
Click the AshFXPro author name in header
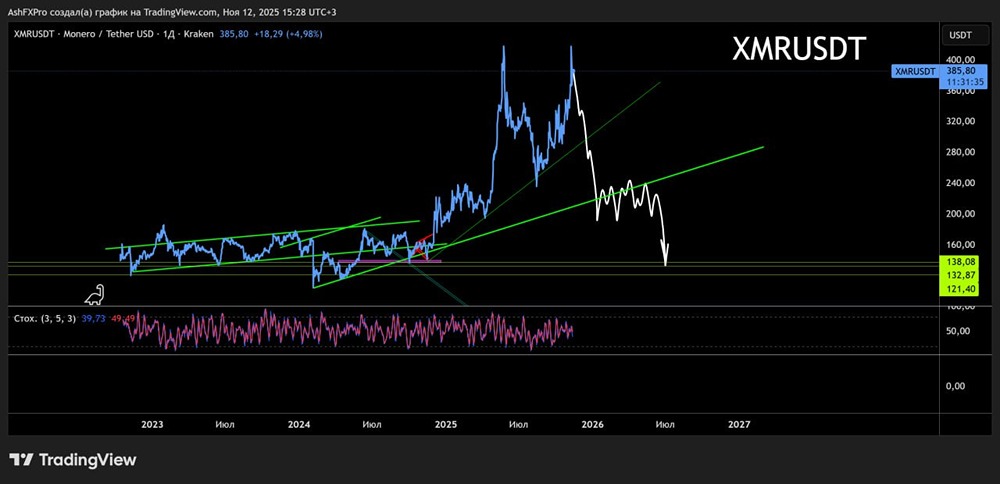(30, 9)
